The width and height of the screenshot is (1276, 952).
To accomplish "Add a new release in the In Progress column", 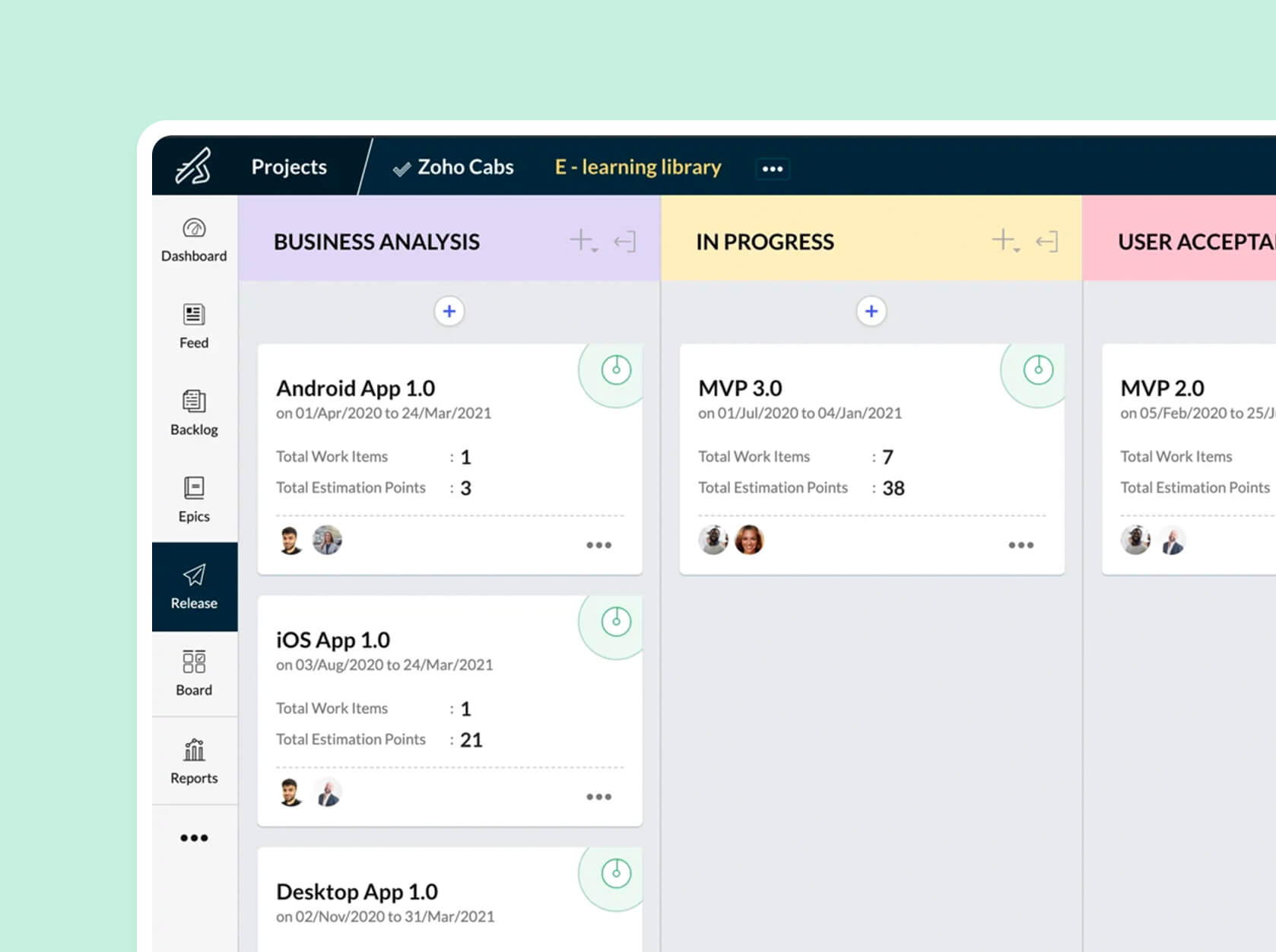I will point(871,311).
